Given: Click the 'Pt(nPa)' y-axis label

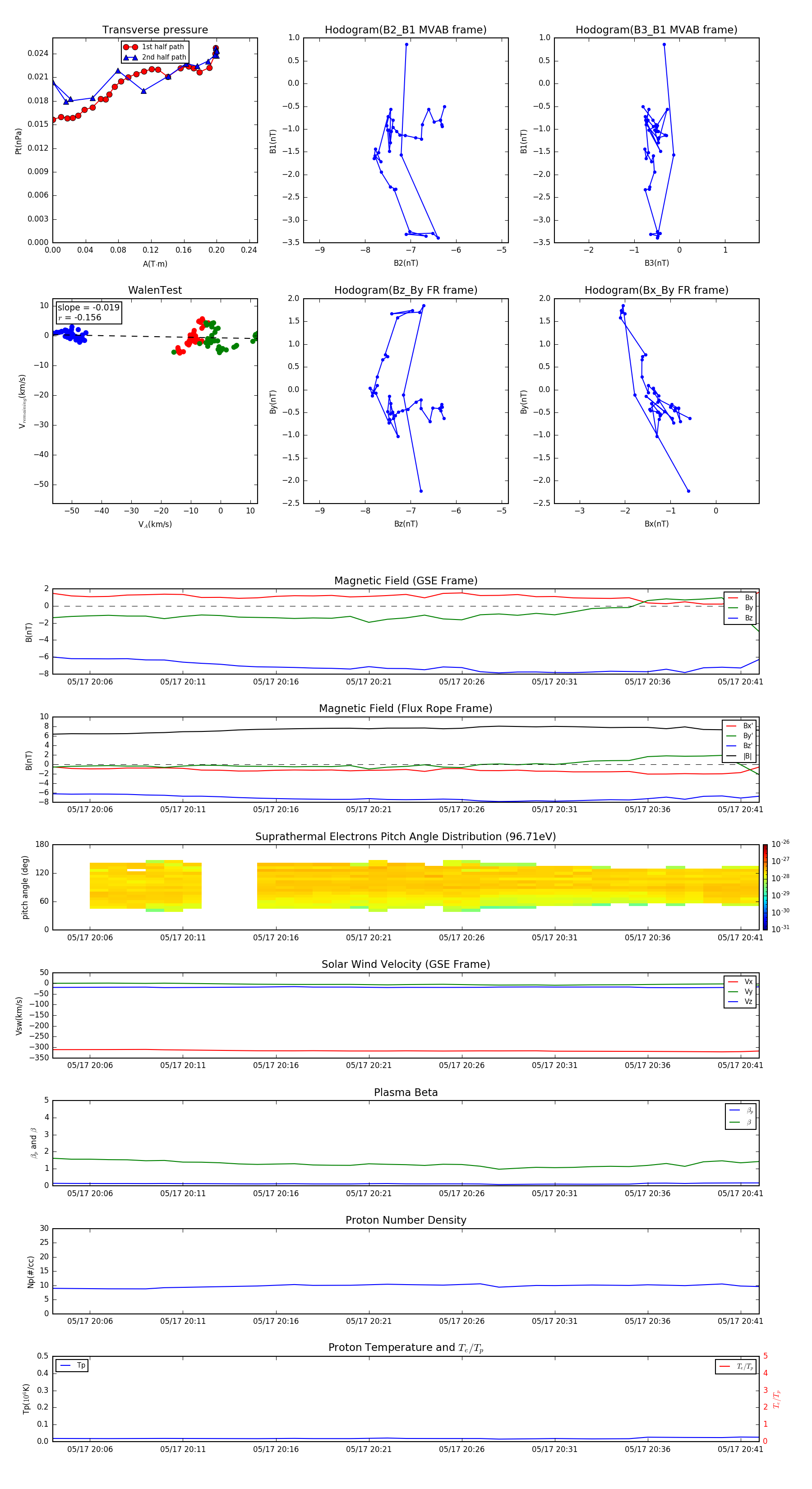Looking at the screenshot, I should pyautogui.click(x=18, y=141).
